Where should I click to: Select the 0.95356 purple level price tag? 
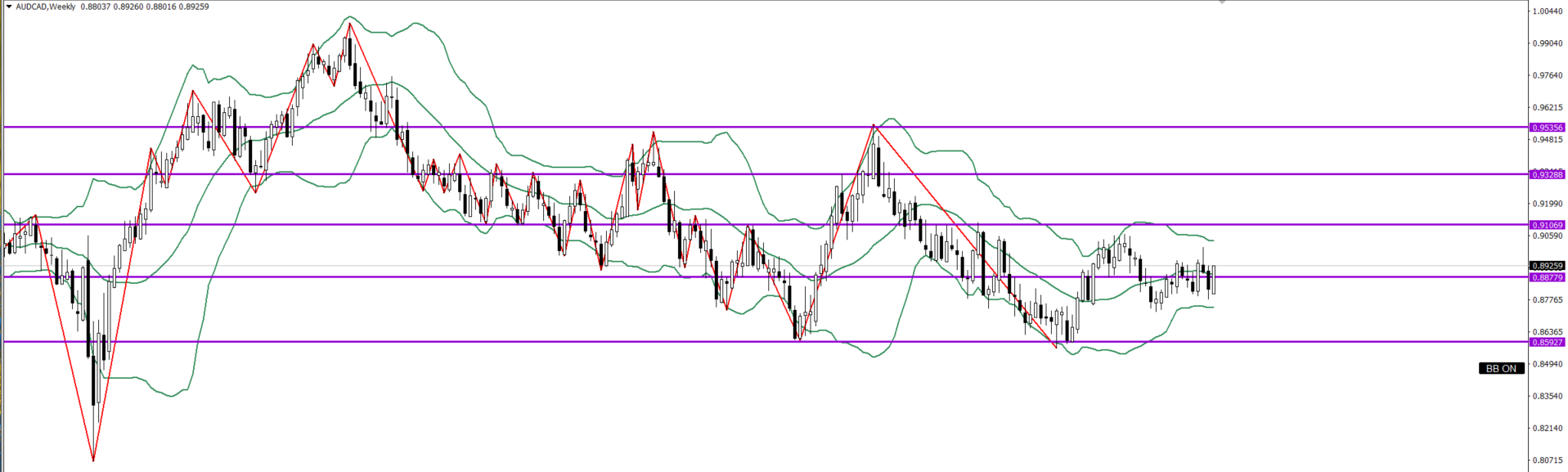click(x=1547, y=128)
